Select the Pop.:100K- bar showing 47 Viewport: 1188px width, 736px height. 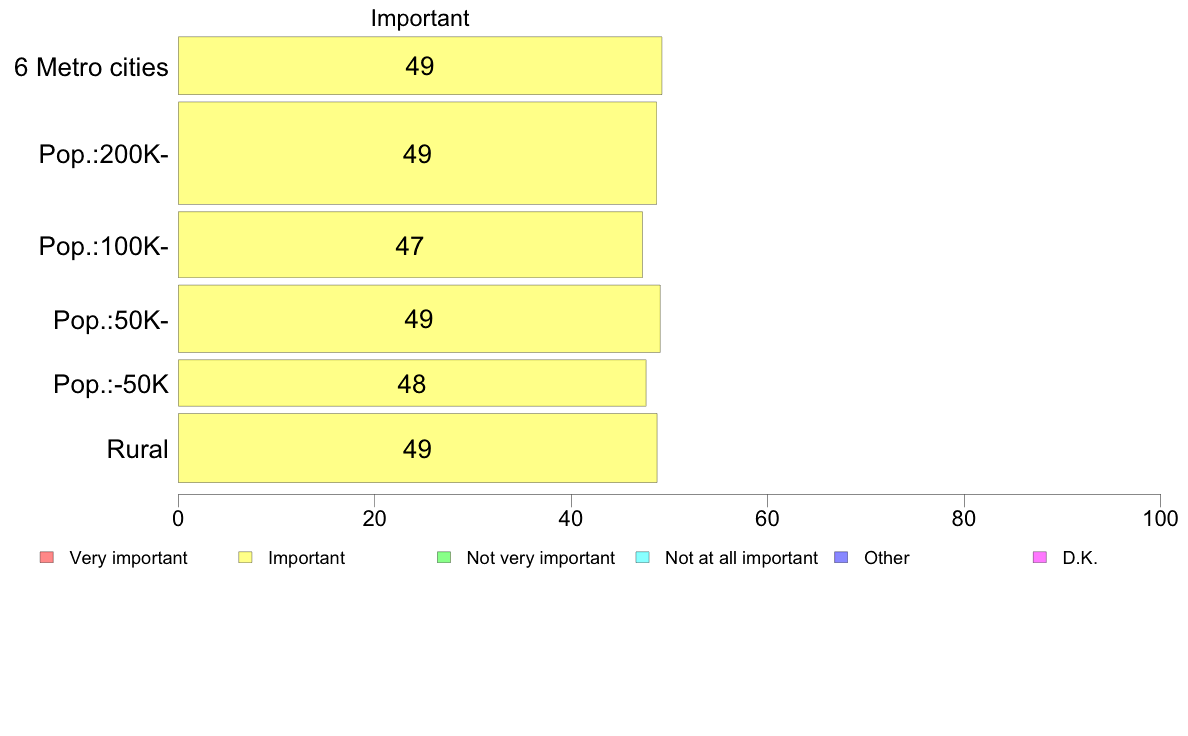(411, 245)
